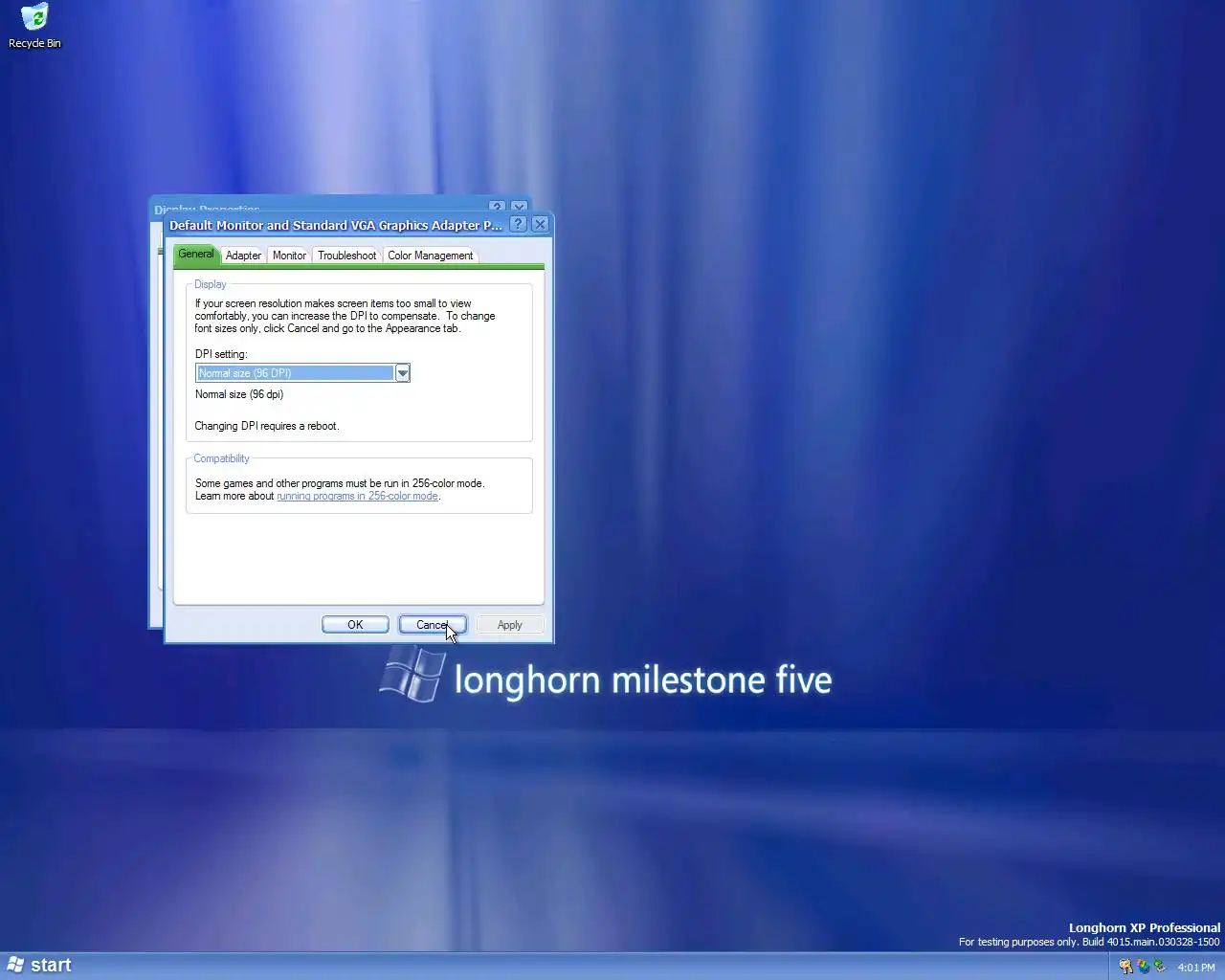The width and height of the screenshot is (1225, 980).
Task: Switch to the Adapter tab
Action: click(x=243, y=256)
